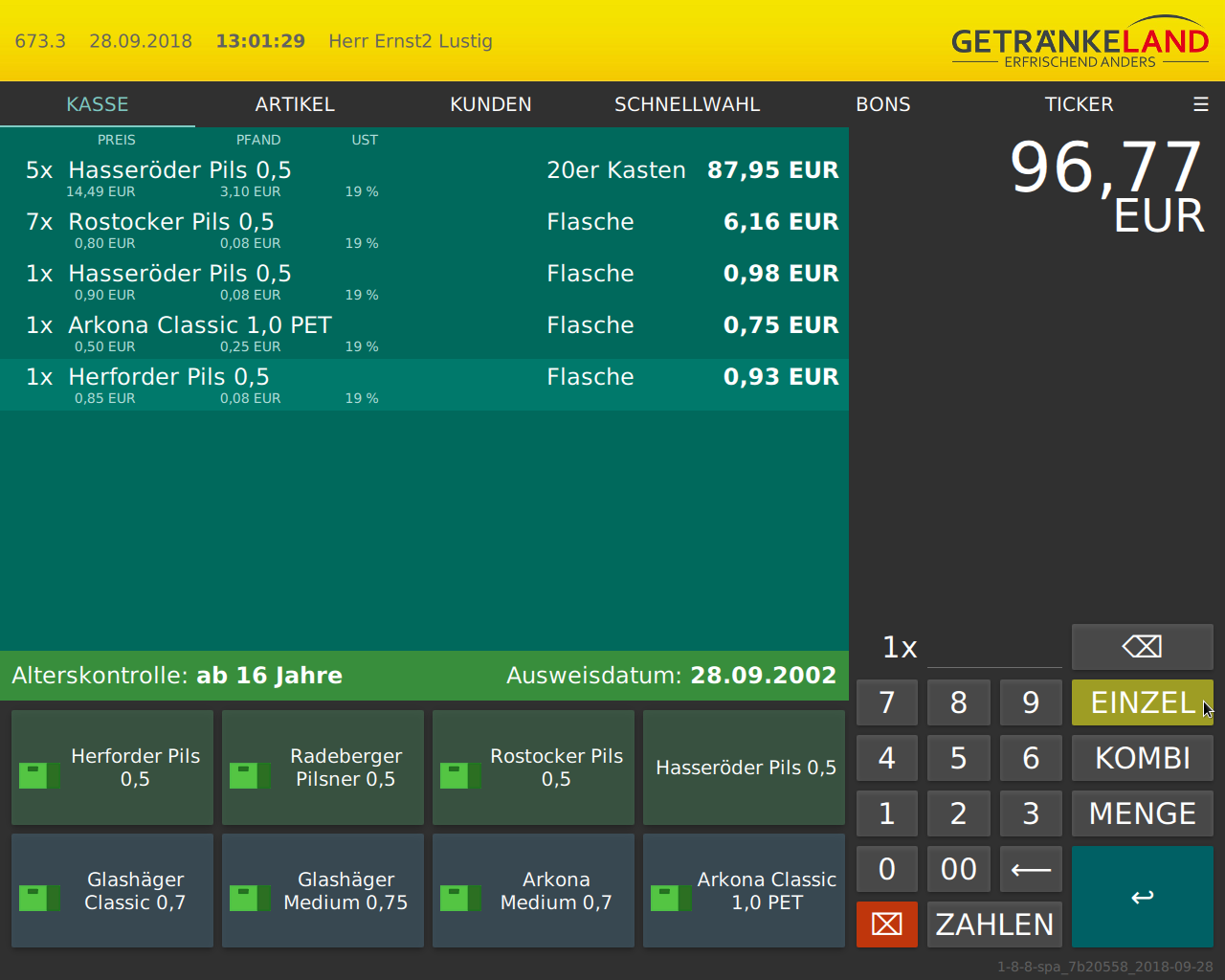Open the ARTIKEL tab

[x=295, y=104]
